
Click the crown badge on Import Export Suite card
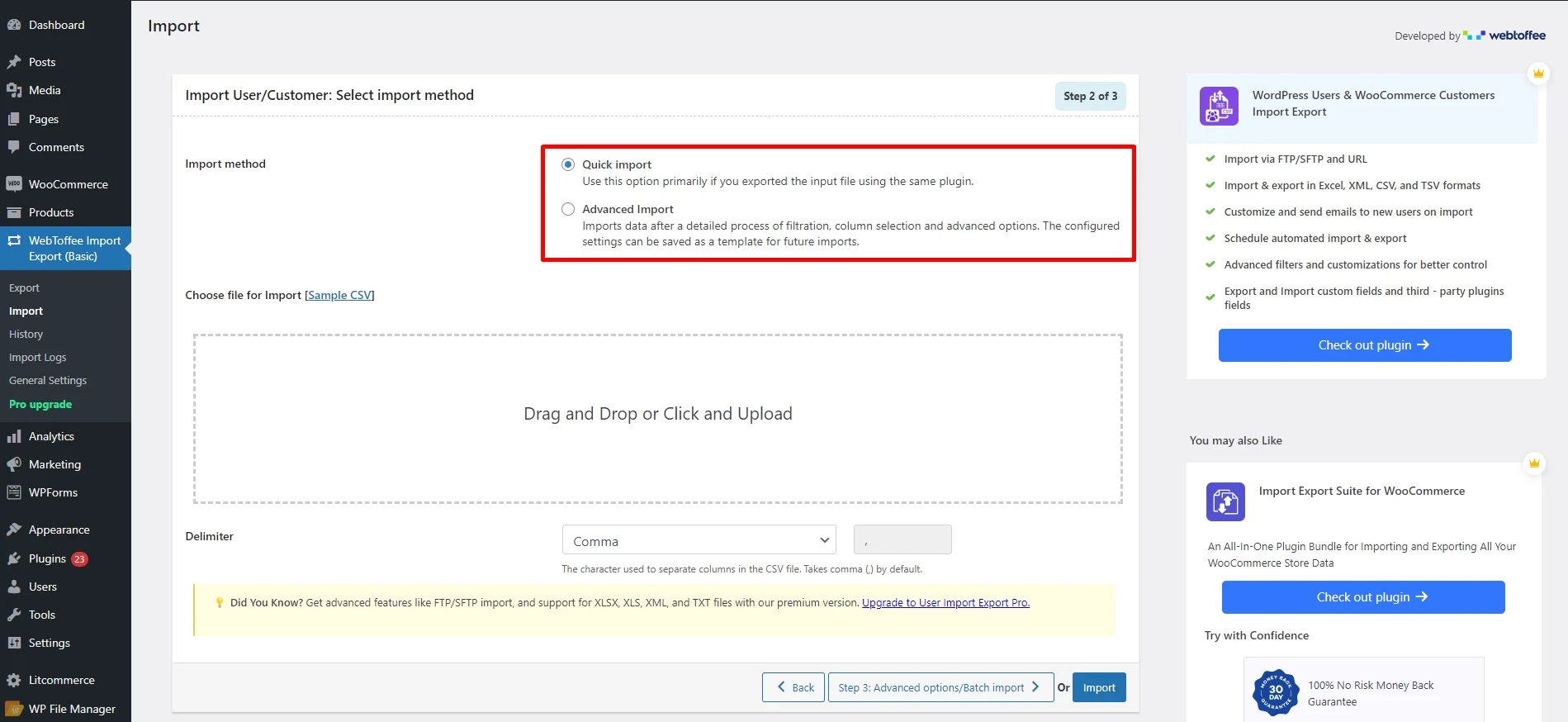(1534, 463)
